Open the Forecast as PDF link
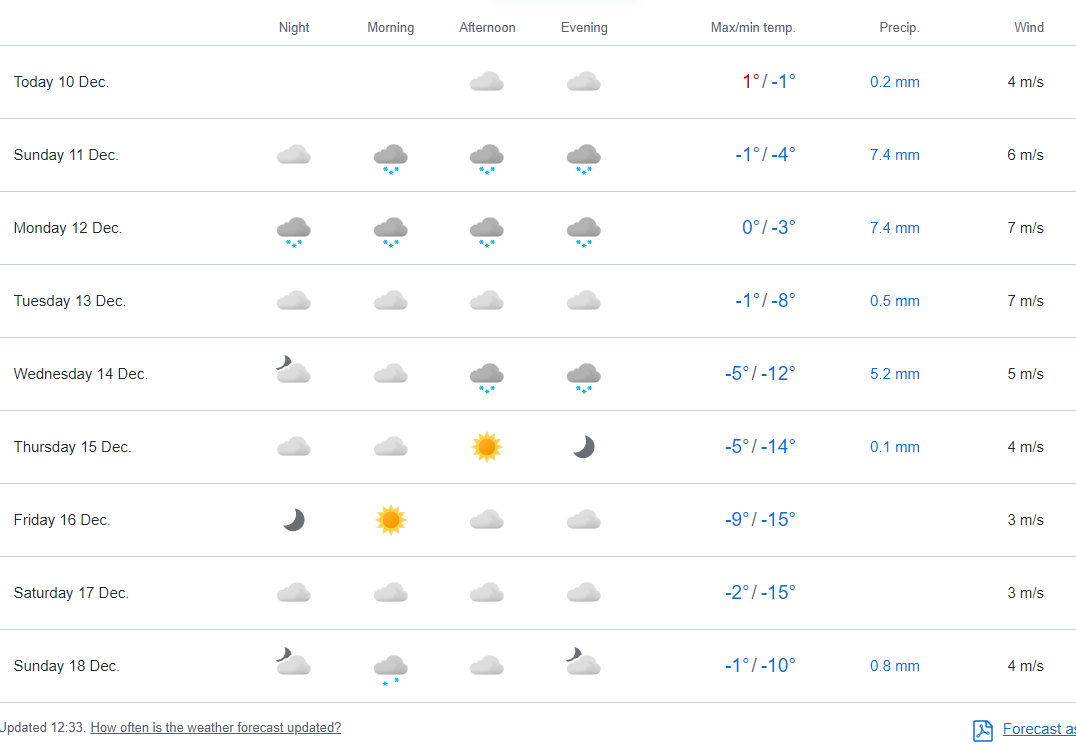The width and height of the screenshot is (1076, 746). click(x=1038, y=729)
